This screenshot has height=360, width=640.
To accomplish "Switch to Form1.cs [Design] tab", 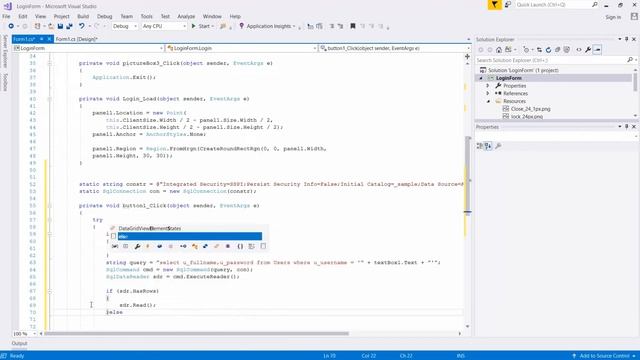I will [x=77, y=39].
